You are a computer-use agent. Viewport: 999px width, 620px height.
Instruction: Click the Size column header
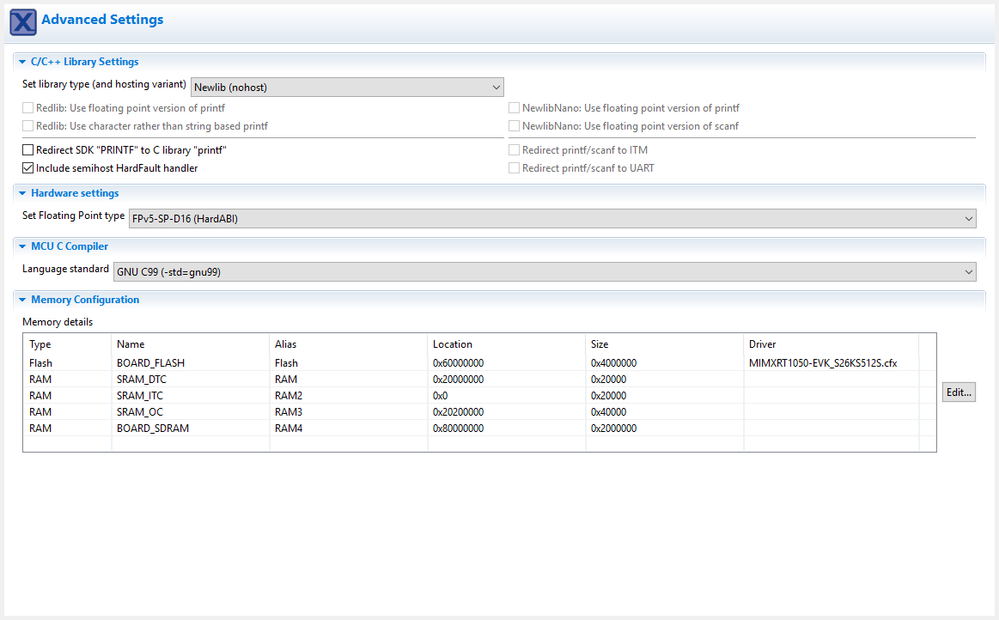click(665, 344)
